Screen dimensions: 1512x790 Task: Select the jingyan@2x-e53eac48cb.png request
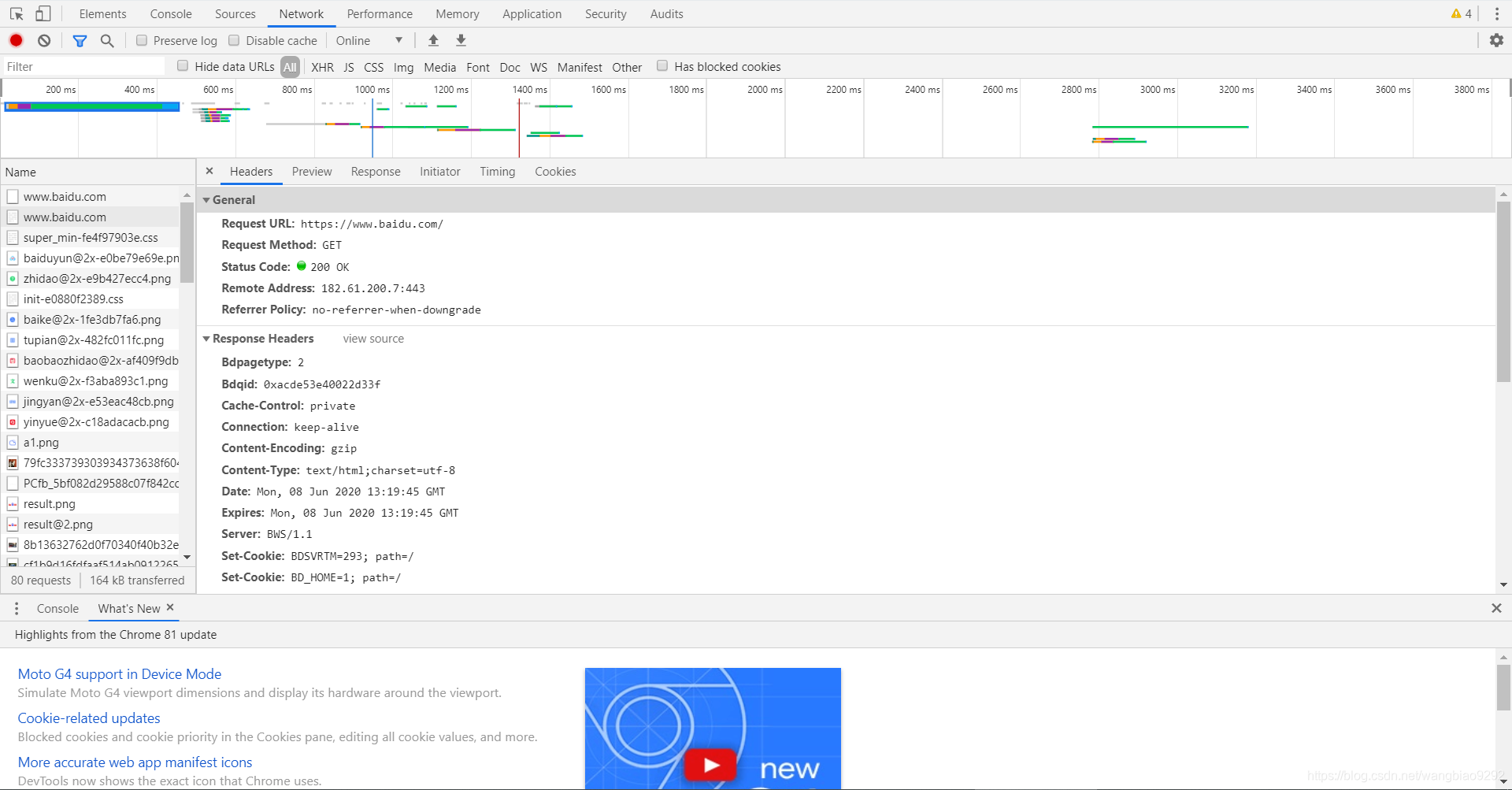(90, 401)
